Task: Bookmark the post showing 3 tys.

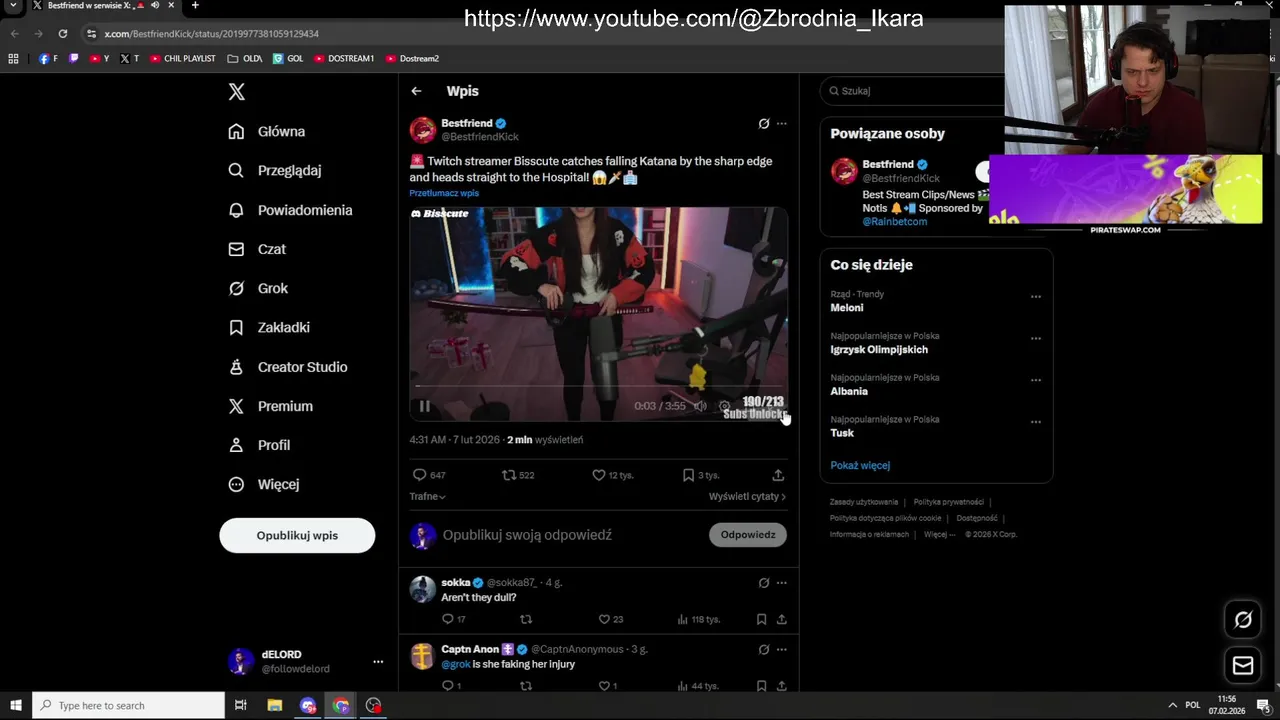Action: [688, 475]
